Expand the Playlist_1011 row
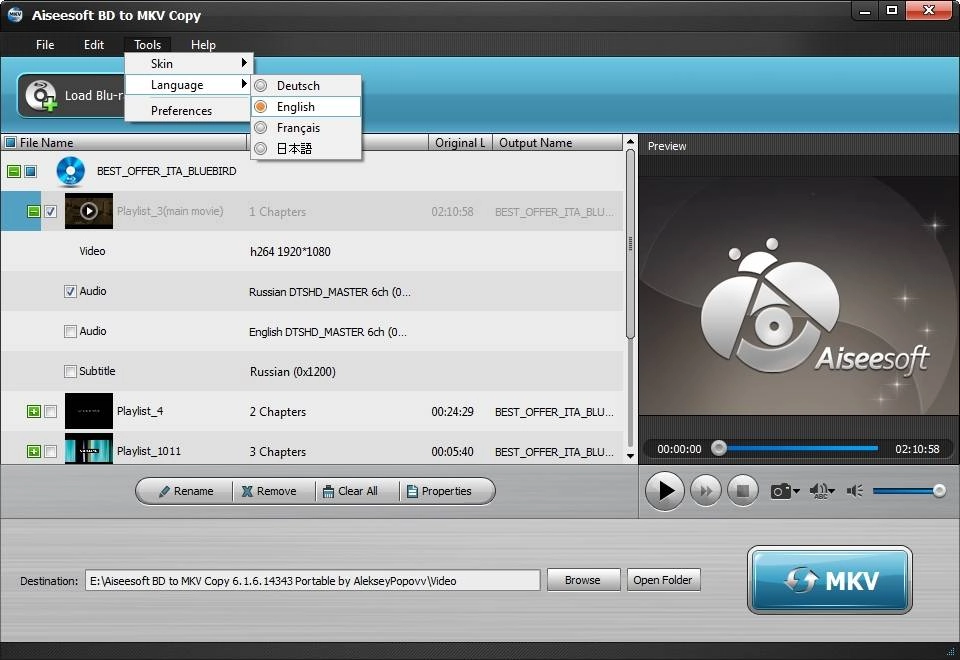Viewport: 960px width, 660px height. click(34, 452)
